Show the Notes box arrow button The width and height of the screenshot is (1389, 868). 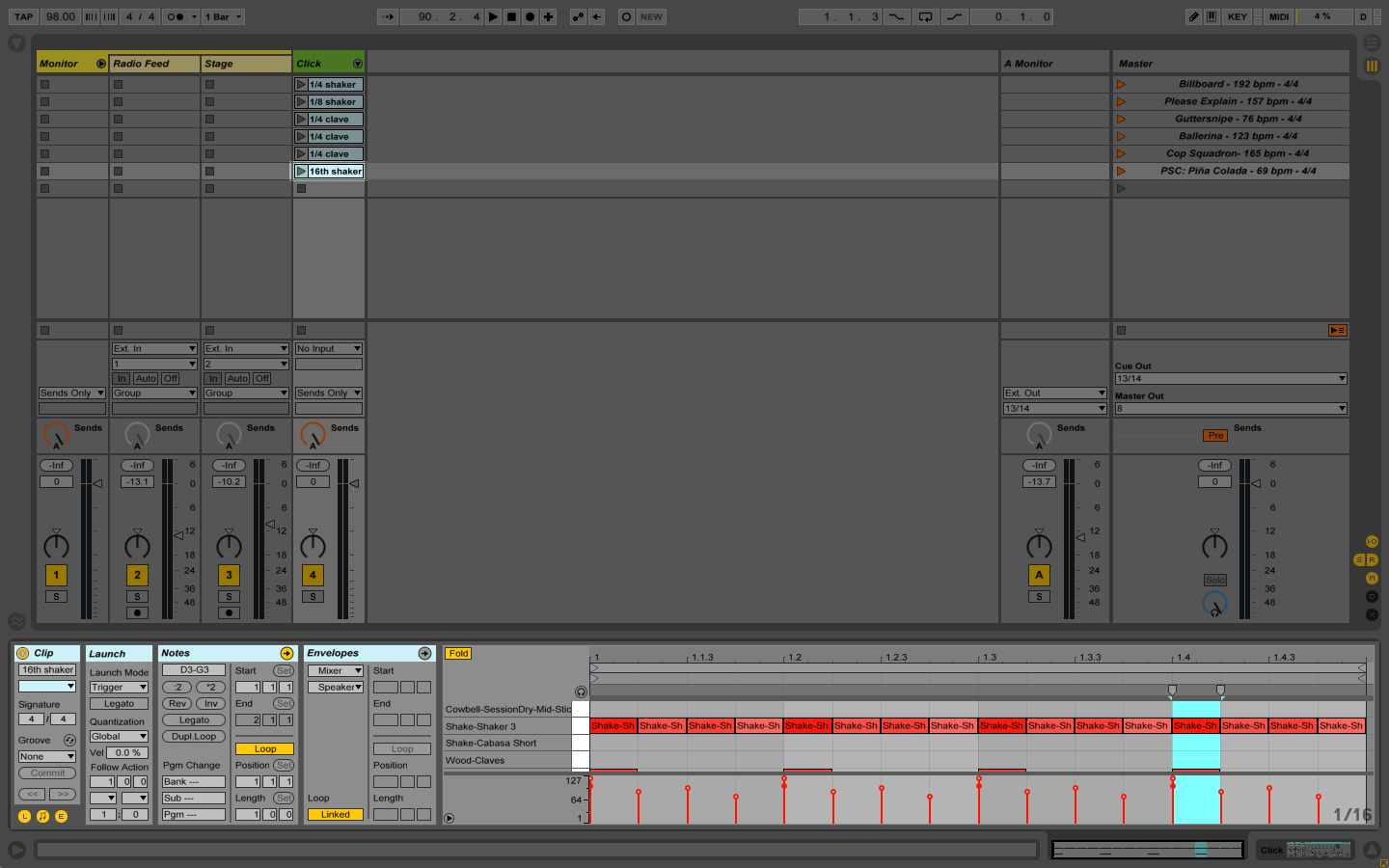click(286, 654)
